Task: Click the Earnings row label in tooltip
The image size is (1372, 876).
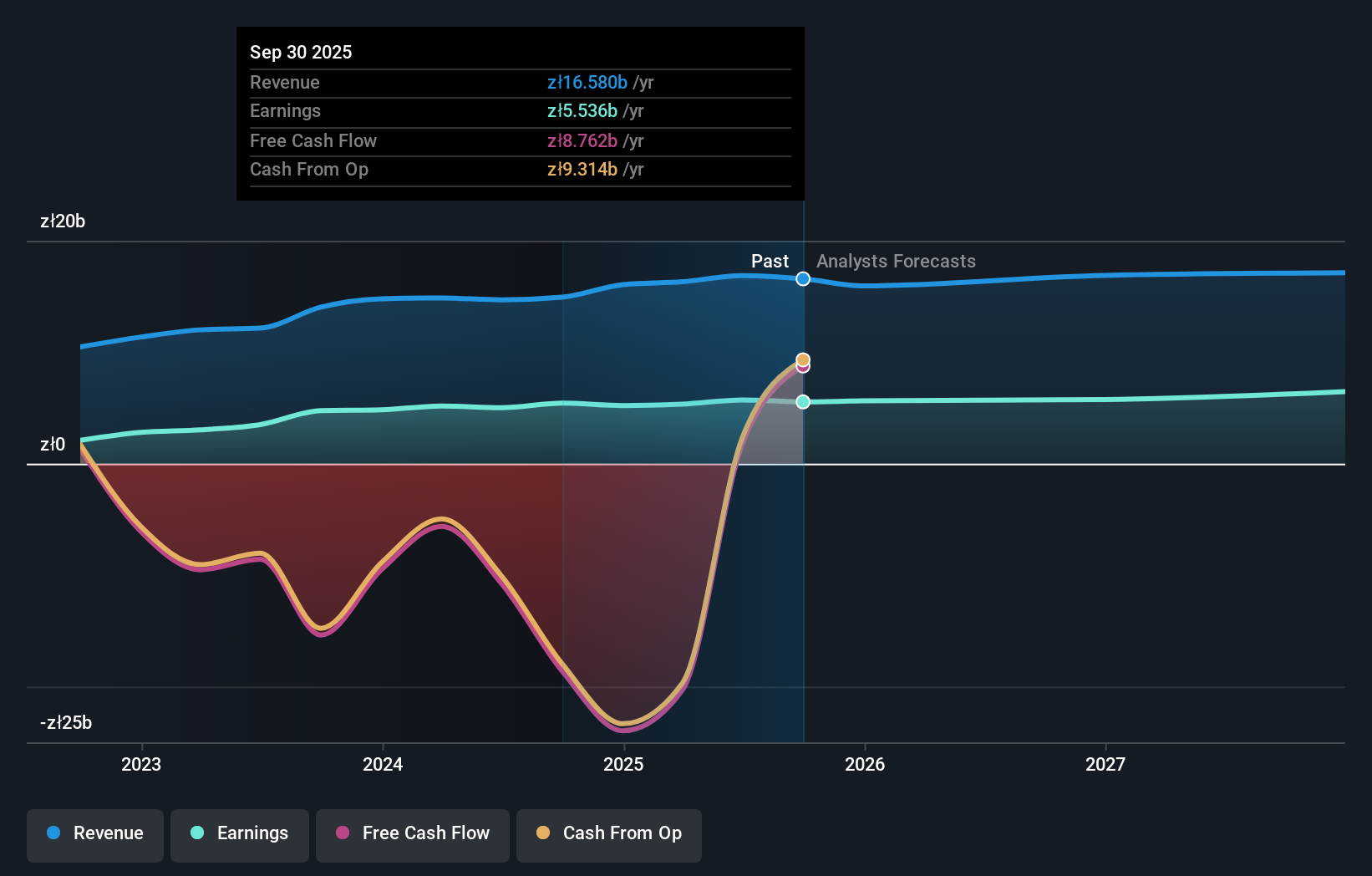Action: pos(286,111)
